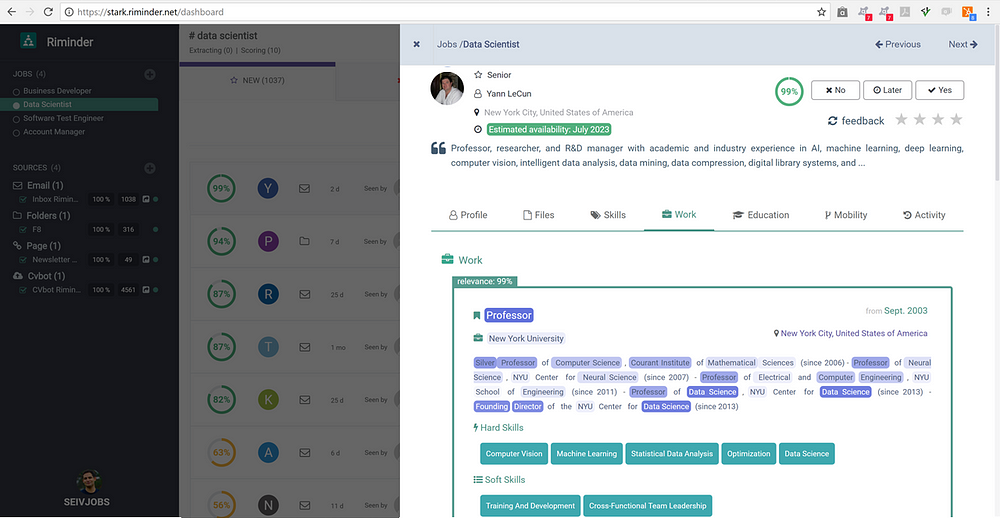Click the add source plus icon
This screenshot has width=1000, height=518.
(x=150, y=168)
